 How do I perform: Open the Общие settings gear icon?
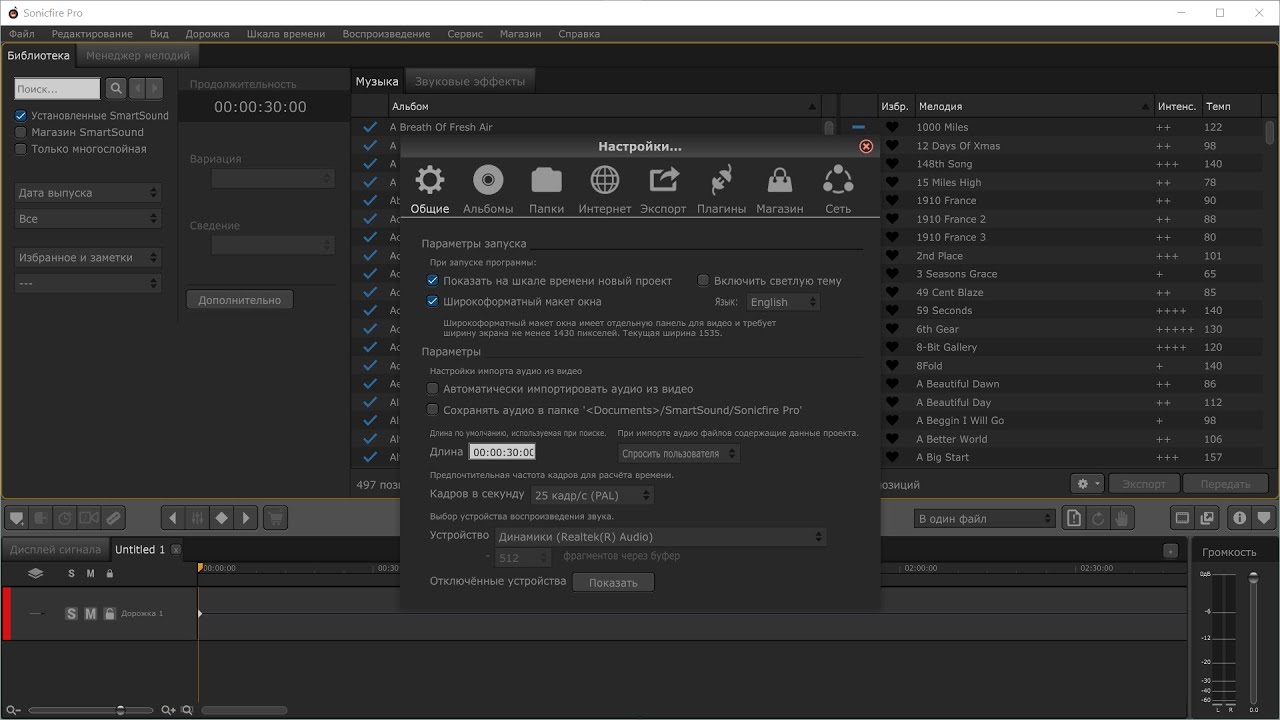(x=430, y=180)
